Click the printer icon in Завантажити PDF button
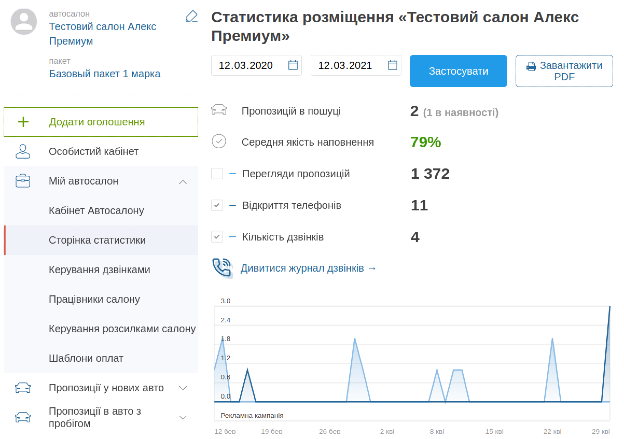This screenshot has height=439, width=624. pos(531,66)
